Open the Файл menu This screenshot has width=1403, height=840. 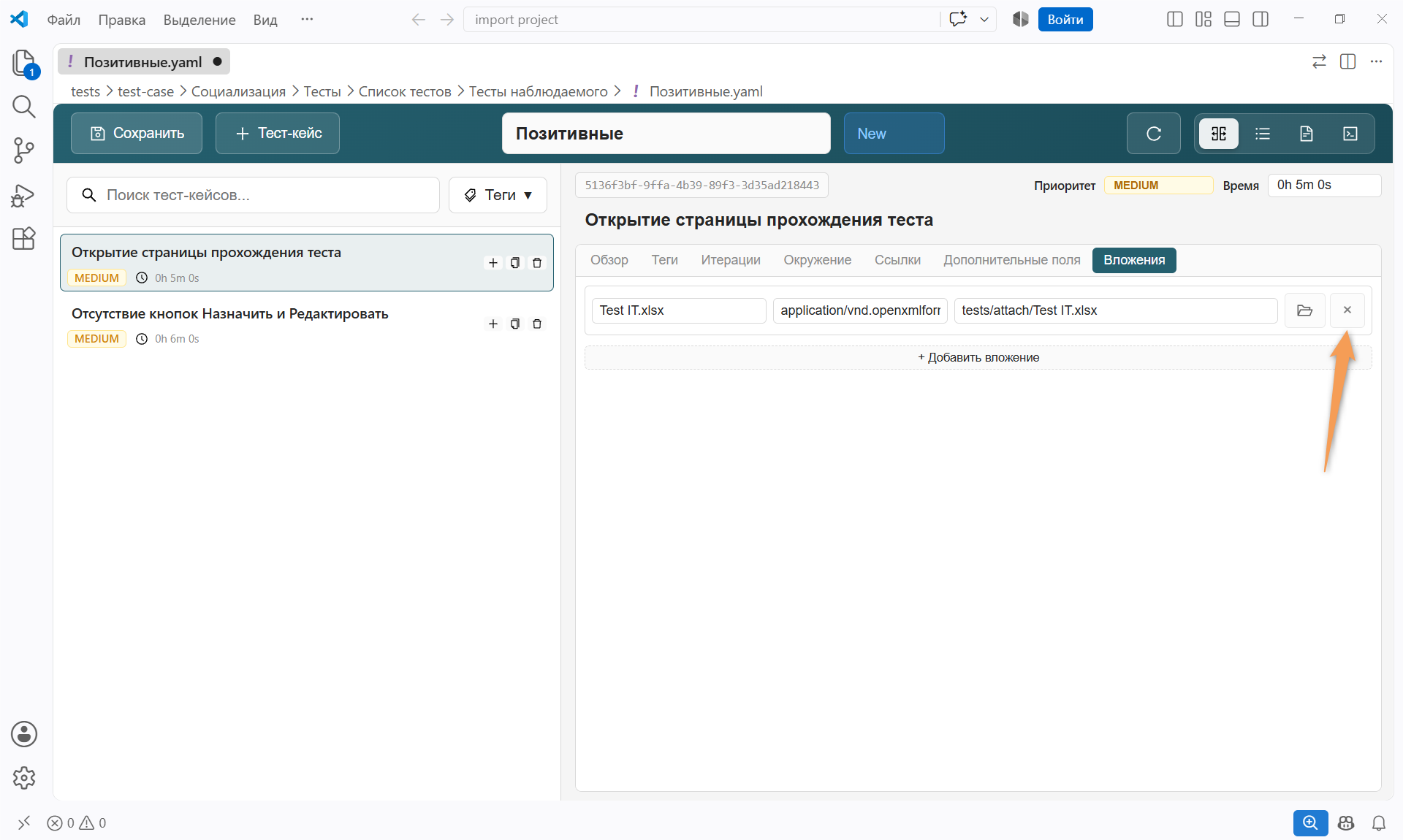[x=64, y=20]
